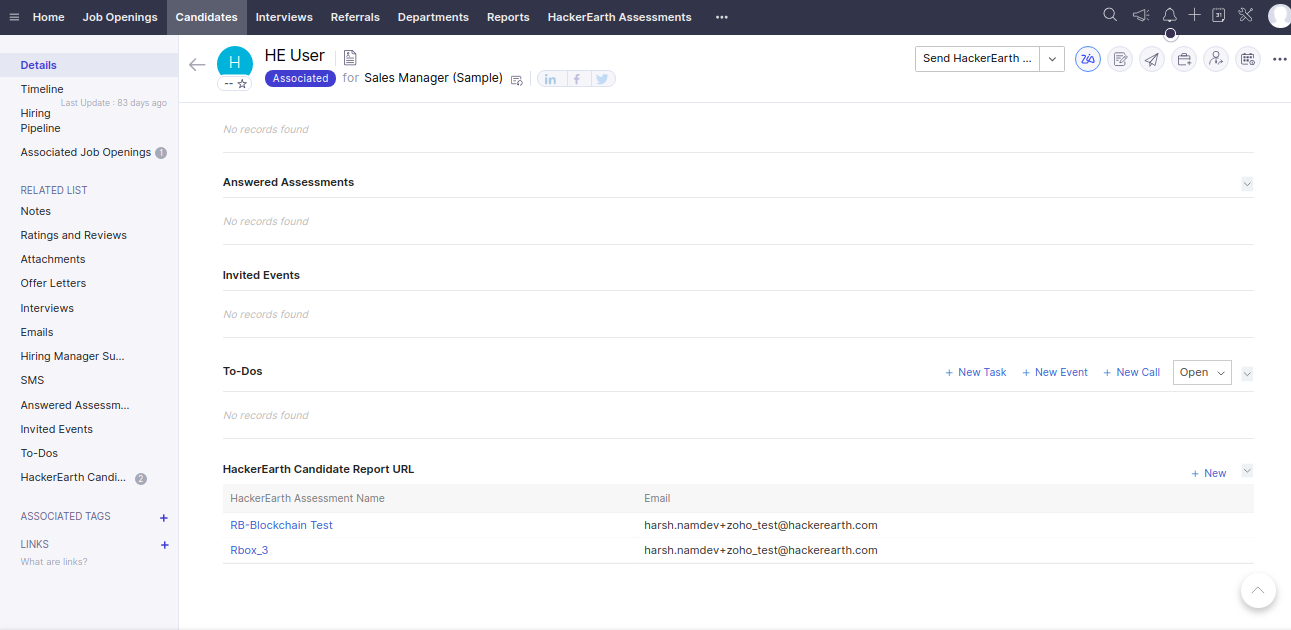Jump to Notes in related list
This screenshot has width=1291, height=630.
[x=36, y=211]
